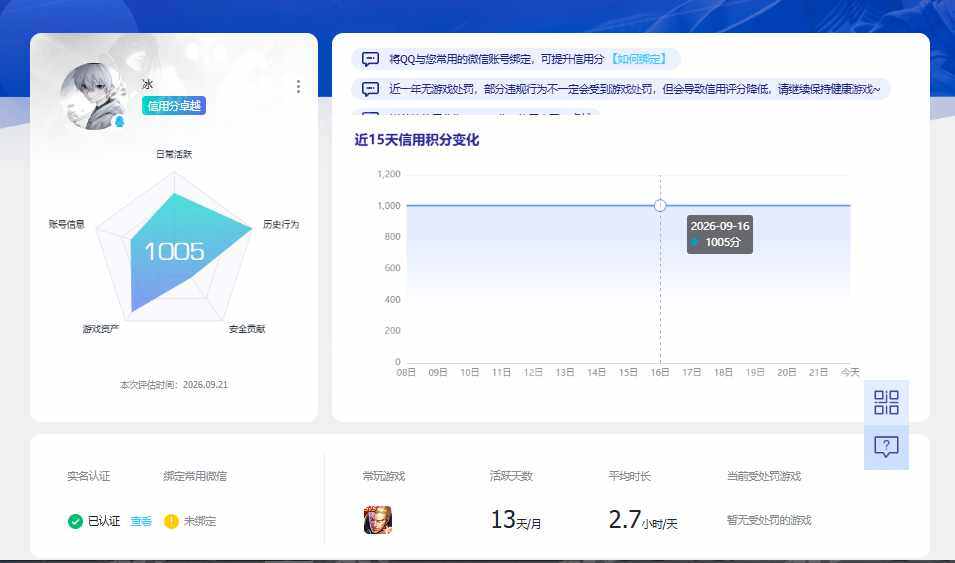
Task: Click the 近一年无游戏处罚 notice text
Action: [634, 89]
